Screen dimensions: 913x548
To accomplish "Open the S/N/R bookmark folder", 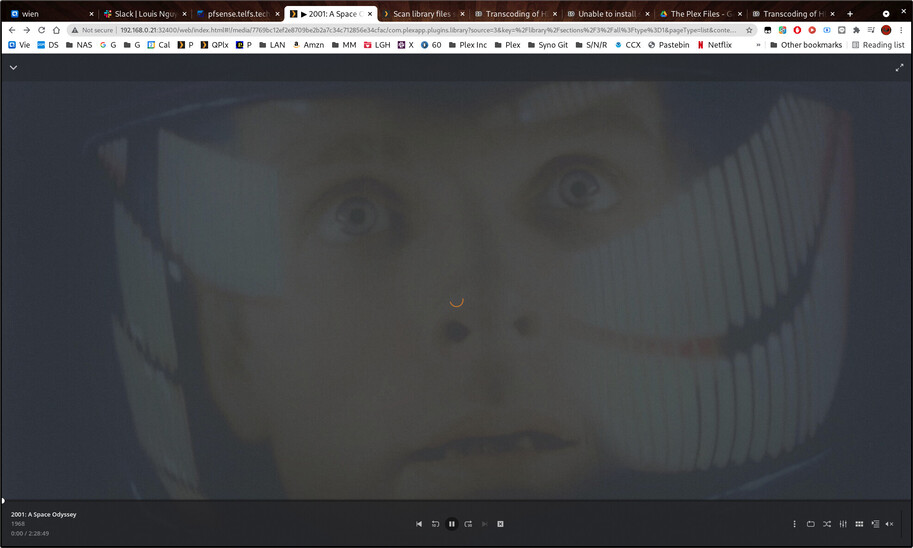I will pyautogui.click(x=590, y=44).
